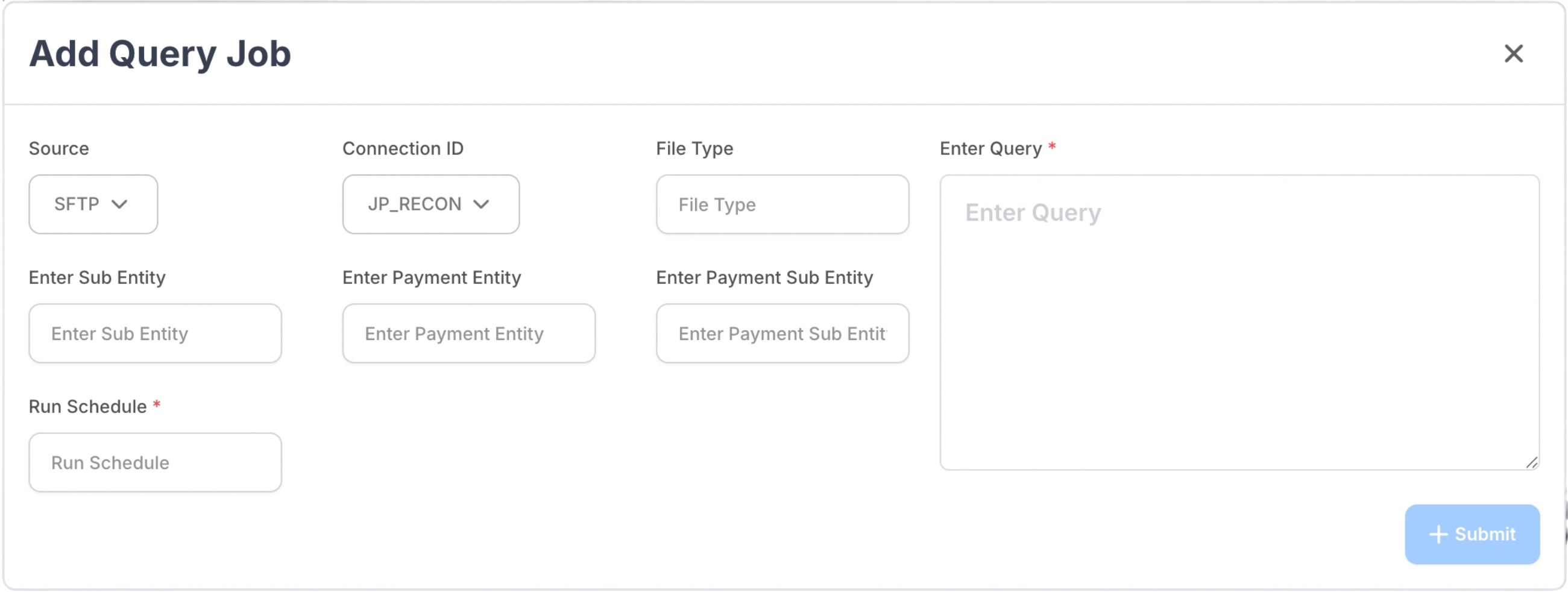
Task: Click the Run Schedule field label
Action: 87,406
